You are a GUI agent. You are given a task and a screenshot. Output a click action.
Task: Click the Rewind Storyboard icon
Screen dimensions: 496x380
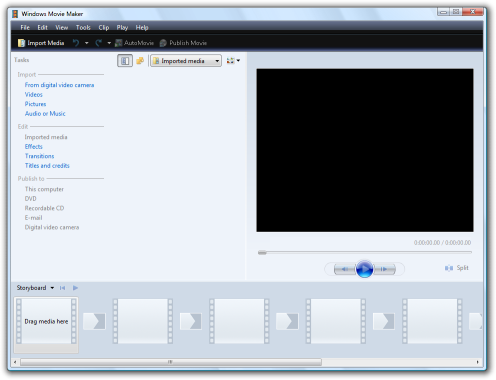click(62, 288)
